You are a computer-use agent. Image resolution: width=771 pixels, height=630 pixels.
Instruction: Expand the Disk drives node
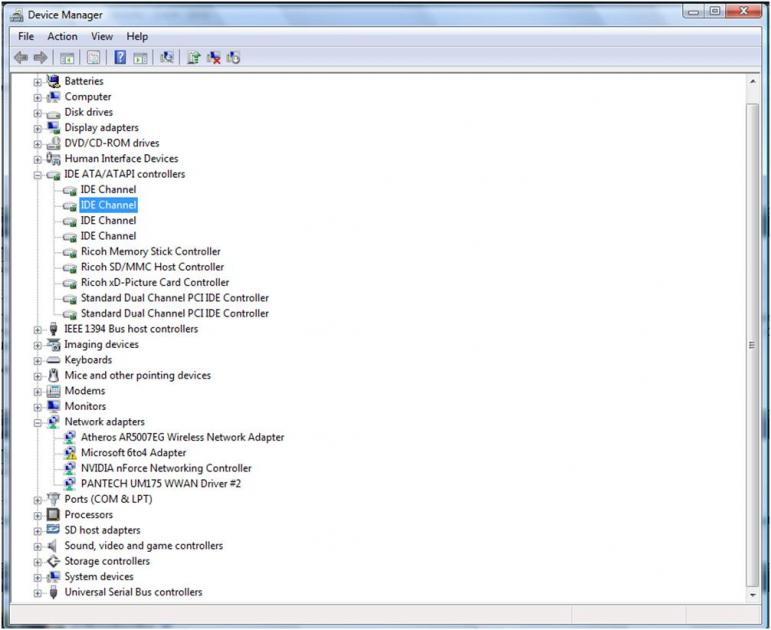37,113
